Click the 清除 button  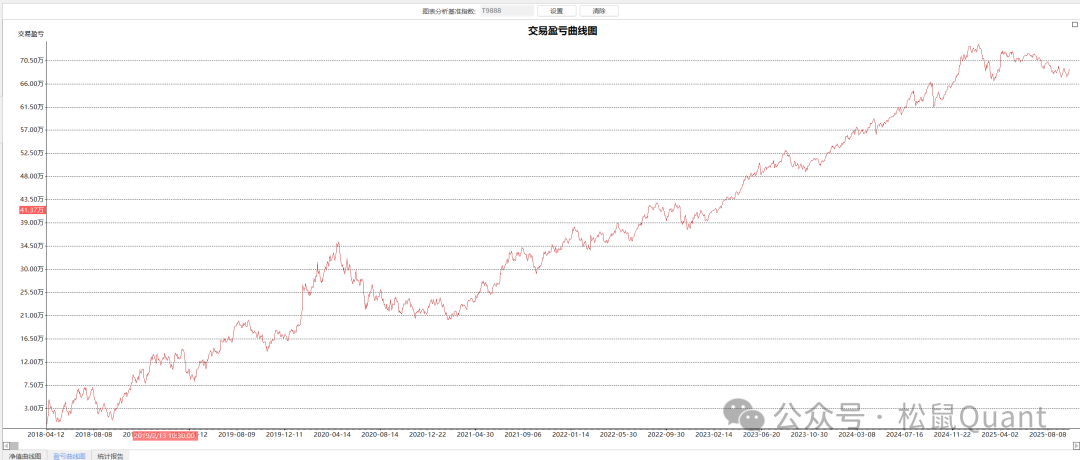(599, 11)
